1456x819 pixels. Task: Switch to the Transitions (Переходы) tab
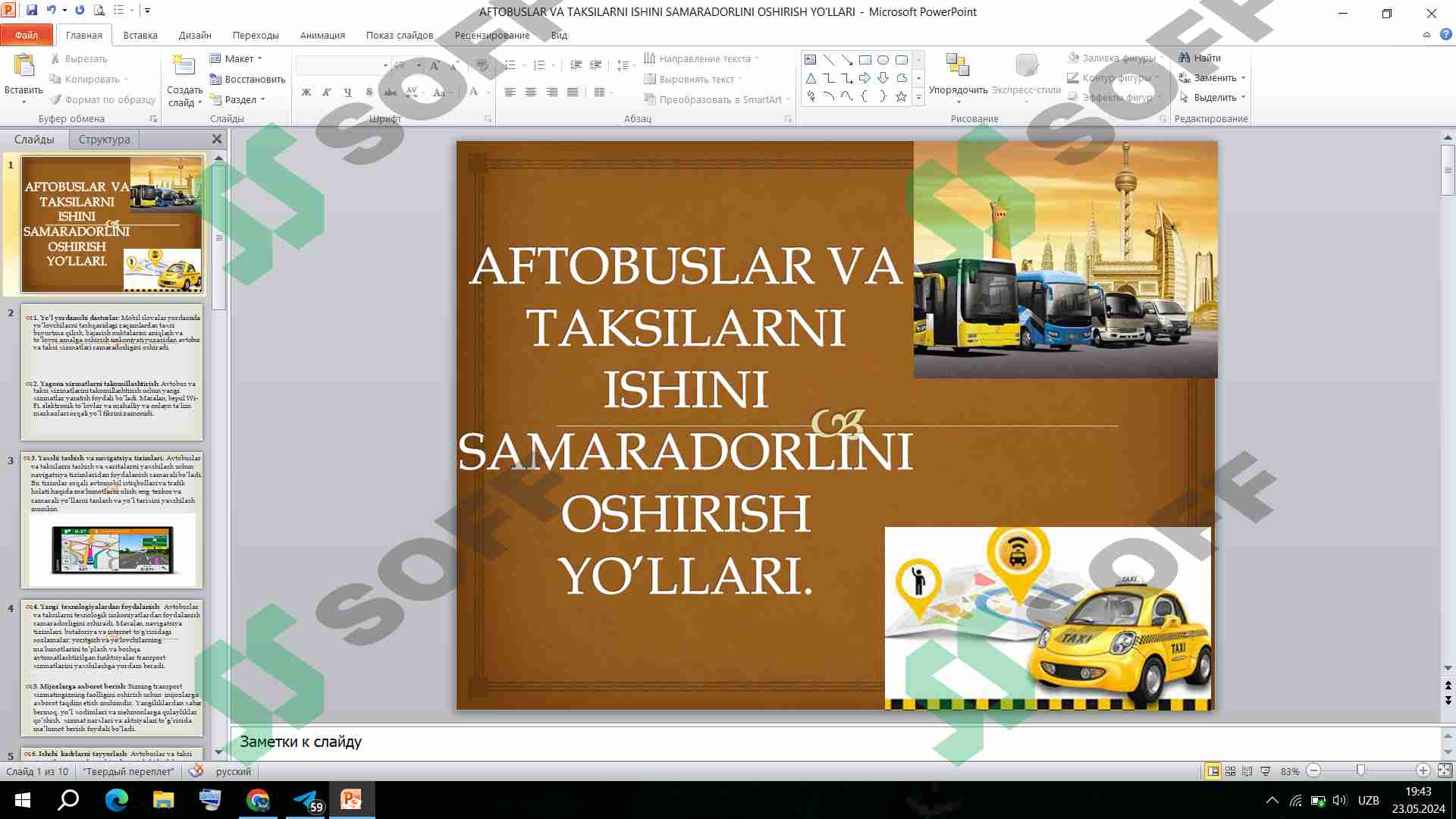[x=256, y=35]
